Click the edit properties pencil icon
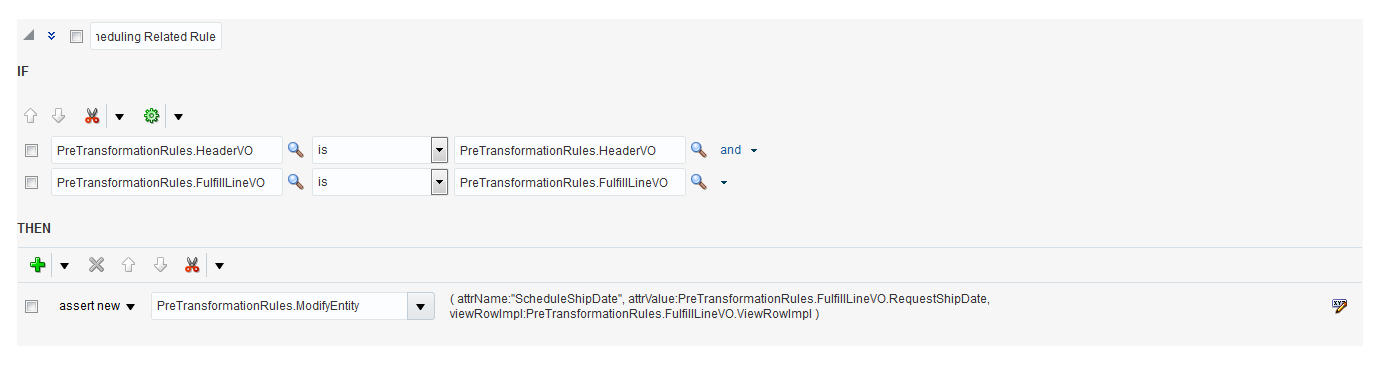The image size is (1382, 368). 1340,306
